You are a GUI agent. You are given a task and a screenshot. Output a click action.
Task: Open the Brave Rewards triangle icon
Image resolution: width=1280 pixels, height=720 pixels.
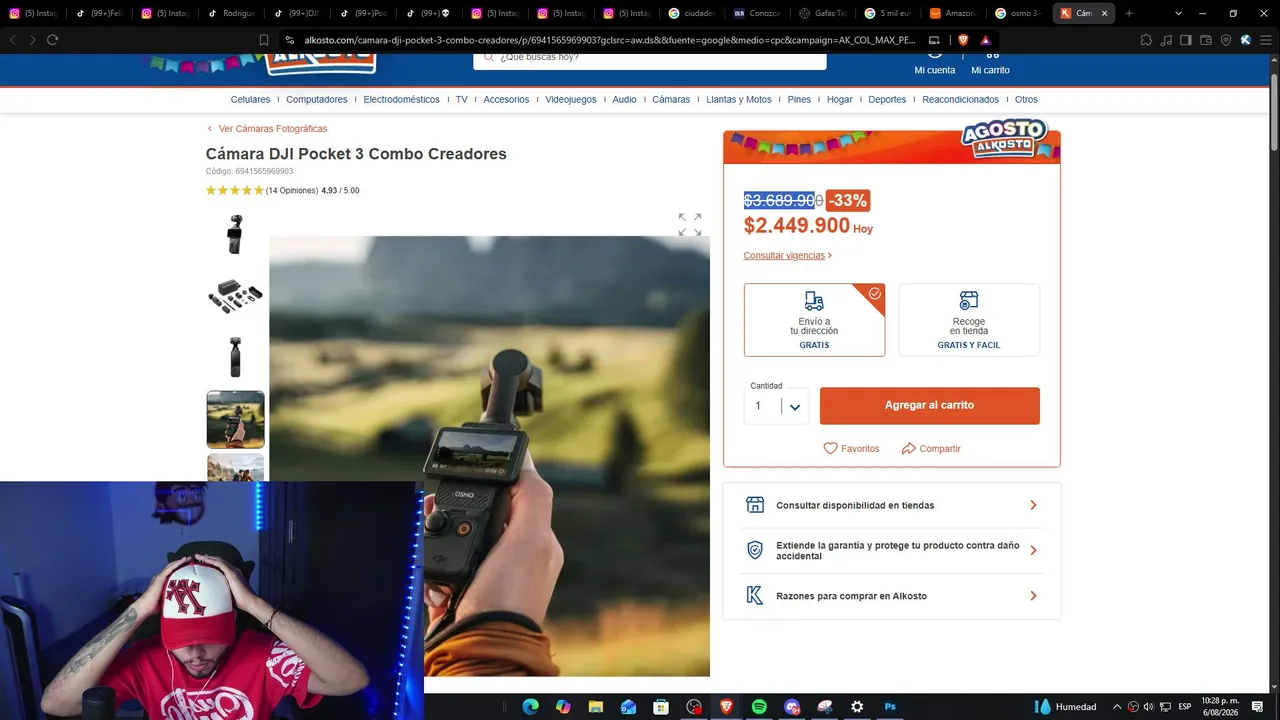tap(986, 40)
